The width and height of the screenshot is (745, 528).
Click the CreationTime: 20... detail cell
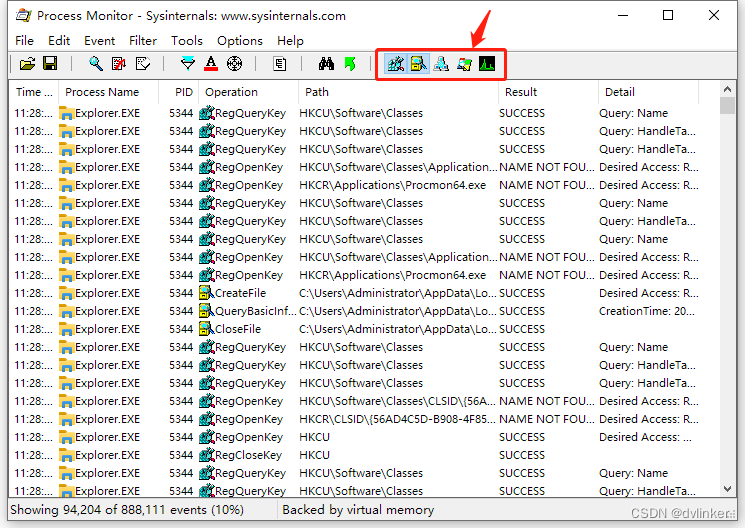coord(647,311)
